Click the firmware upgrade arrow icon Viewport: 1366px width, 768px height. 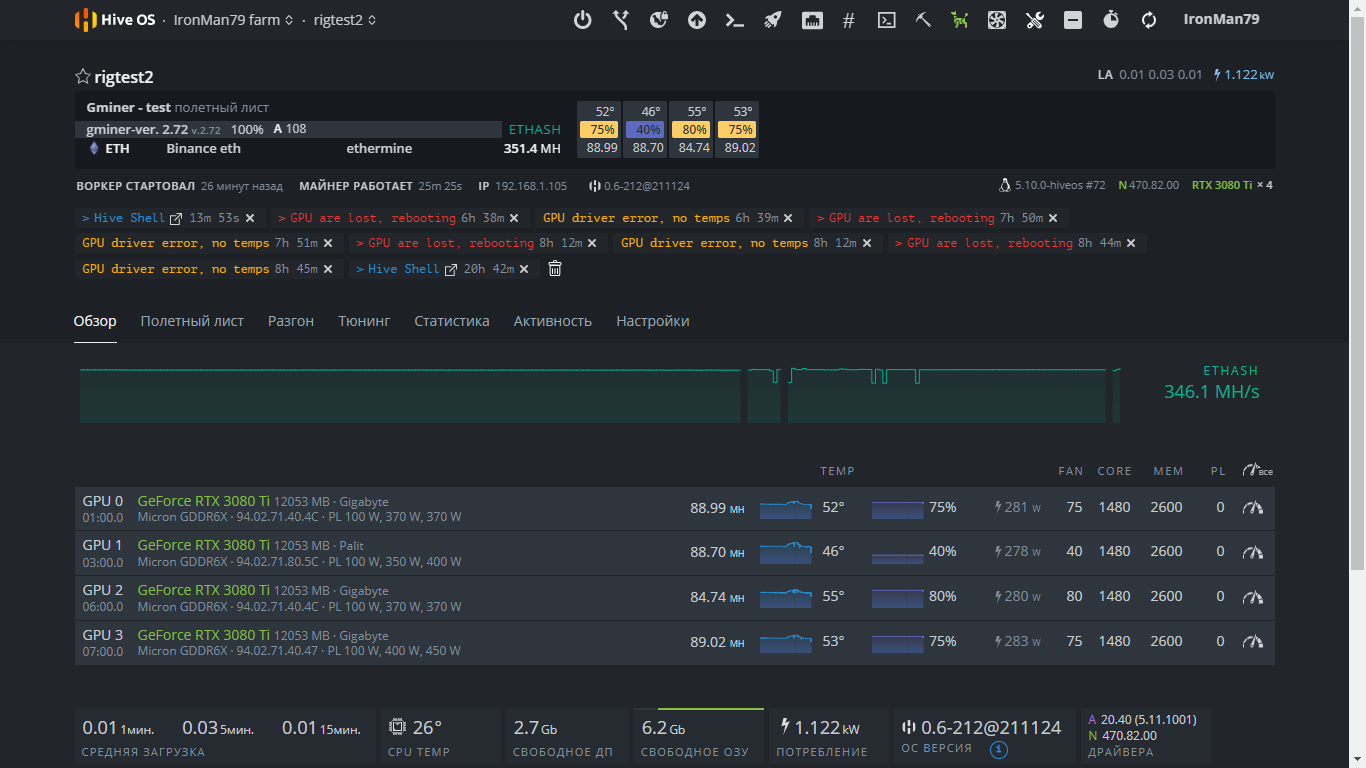tap(697, 20)
